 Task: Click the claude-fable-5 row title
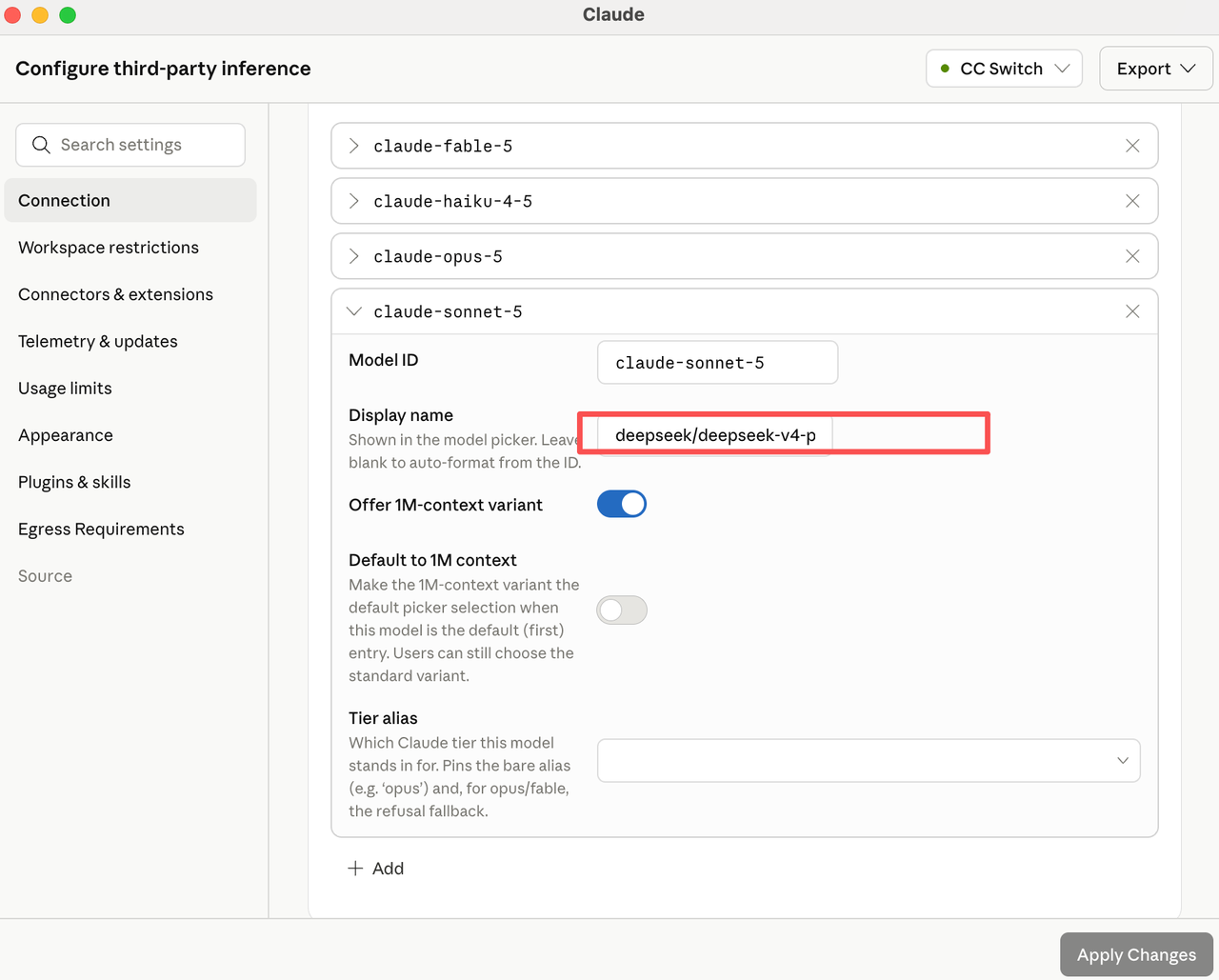click(443, 146)
